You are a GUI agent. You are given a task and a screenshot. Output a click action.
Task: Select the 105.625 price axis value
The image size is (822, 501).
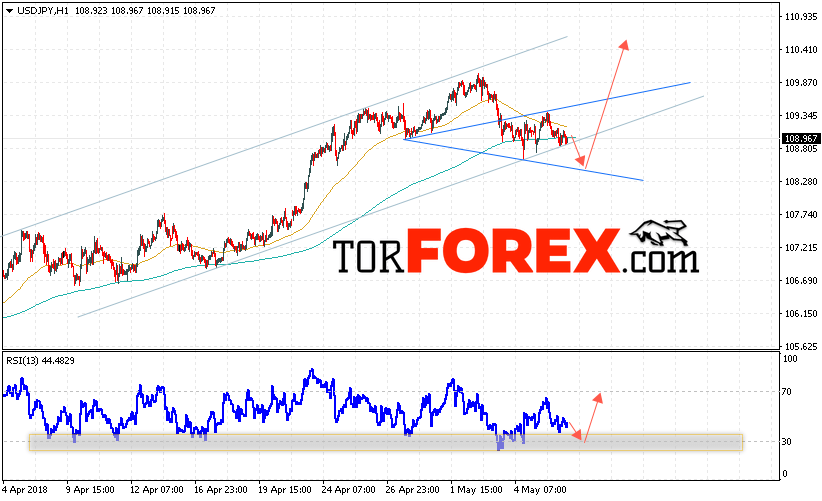801,346
